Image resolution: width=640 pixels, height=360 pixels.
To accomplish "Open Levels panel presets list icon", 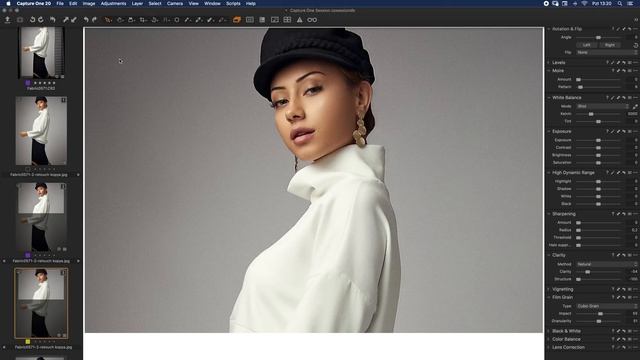I will (x=630, y=62).
